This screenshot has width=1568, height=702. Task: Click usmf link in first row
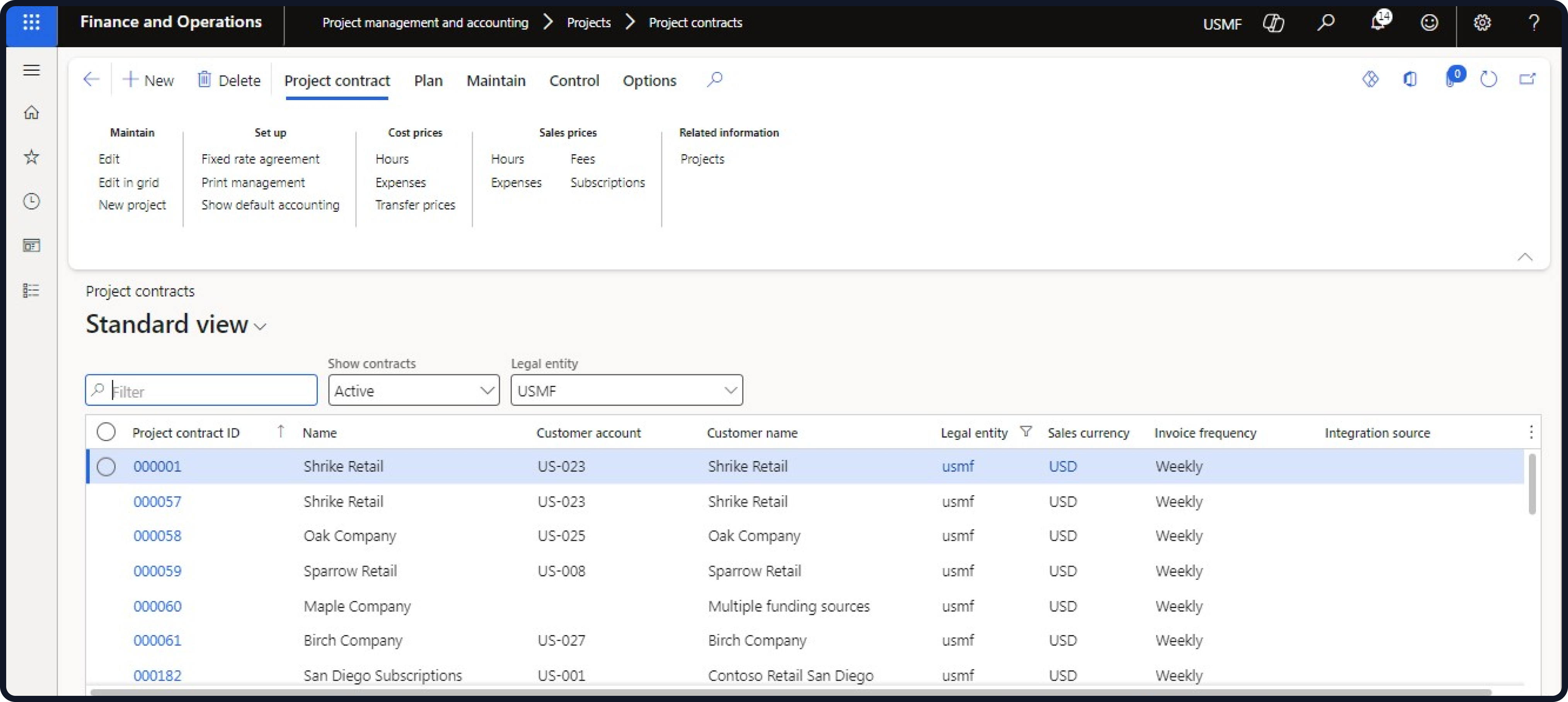(958, 466)
